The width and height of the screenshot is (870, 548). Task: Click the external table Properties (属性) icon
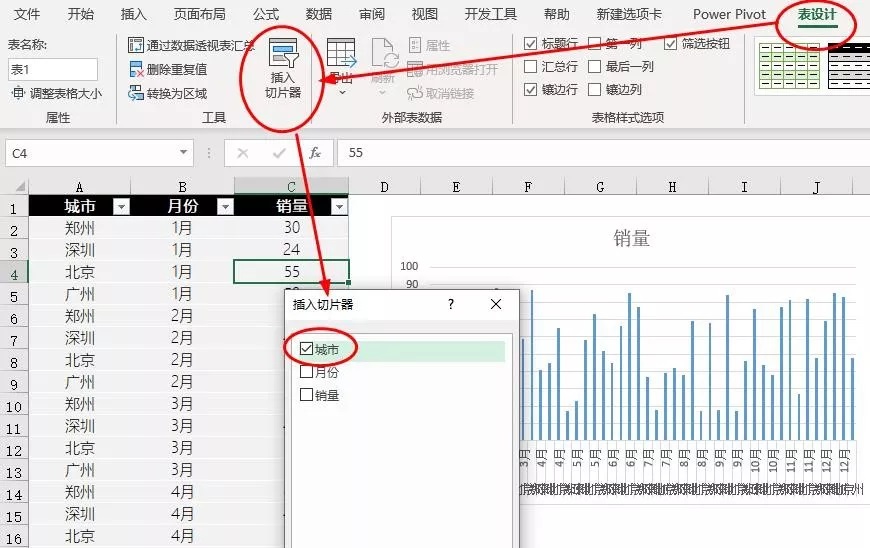(414, 45)
